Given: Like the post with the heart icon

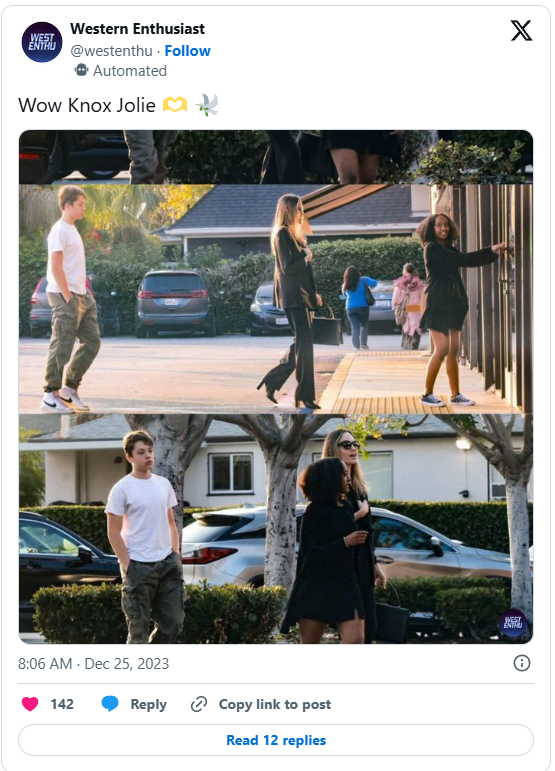Looking at the screenshot, I should tap(30, 704).
